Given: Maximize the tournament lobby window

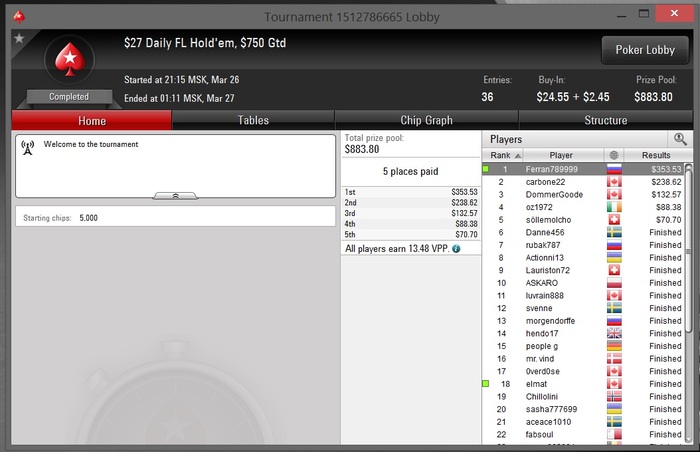Looking at the screenshot, I should pyautogui.click(x=644, y=14).
